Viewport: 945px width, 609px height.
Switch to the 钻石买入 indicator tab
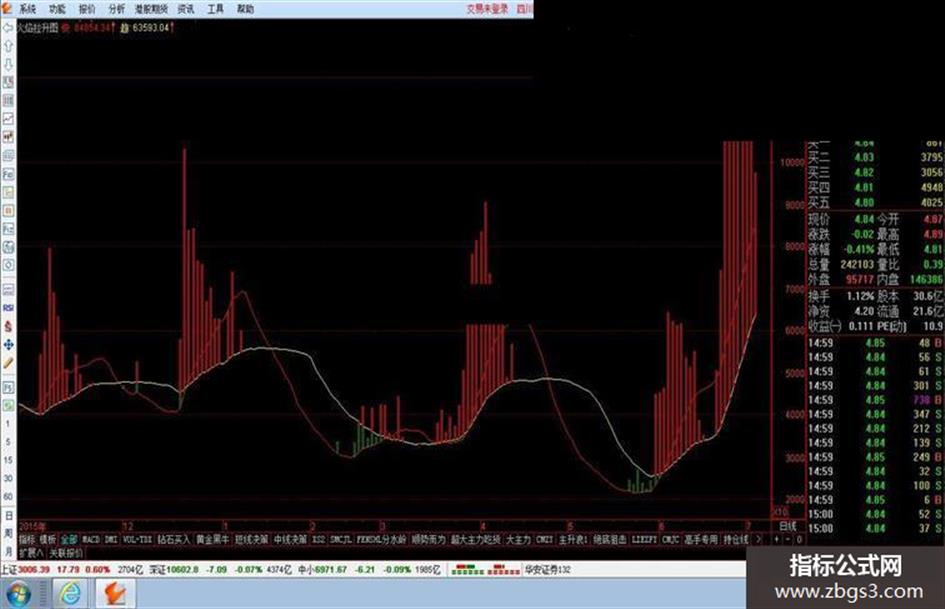[174, 539]
